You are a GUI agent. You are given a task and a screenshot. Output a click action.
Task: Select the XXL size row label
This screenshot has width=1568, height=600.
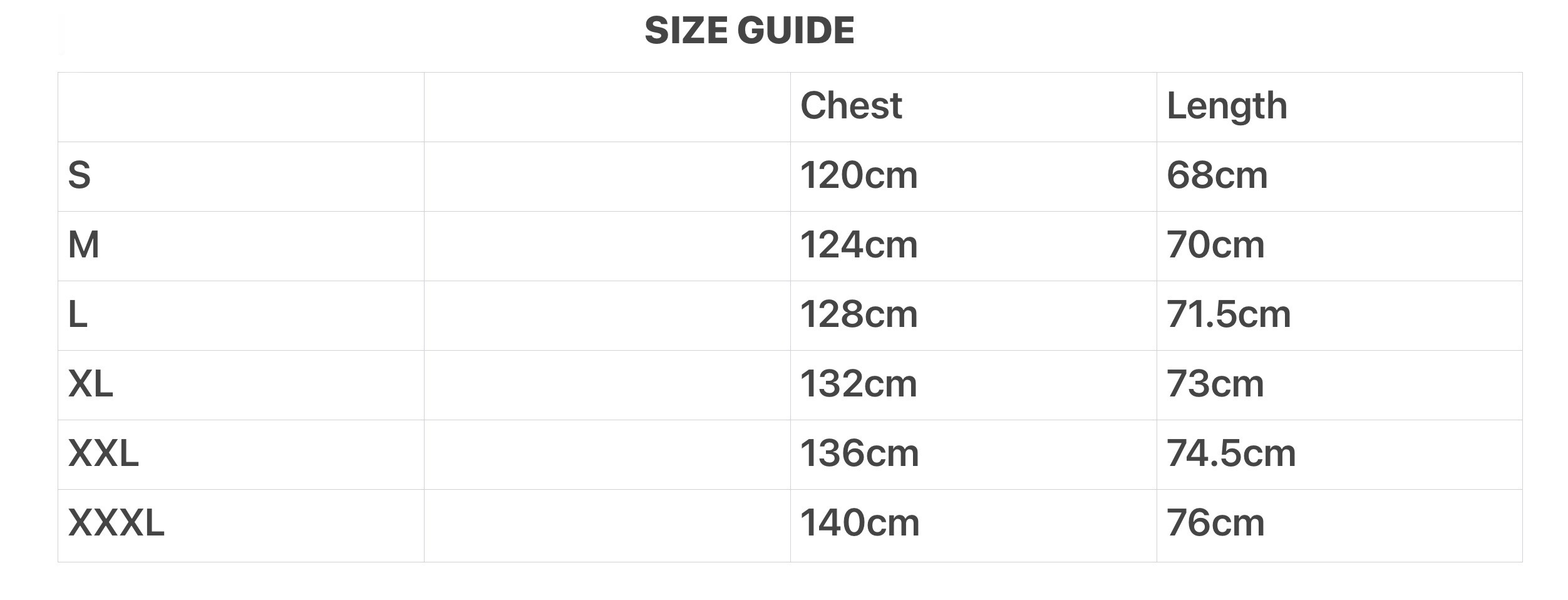pos(103,453)
